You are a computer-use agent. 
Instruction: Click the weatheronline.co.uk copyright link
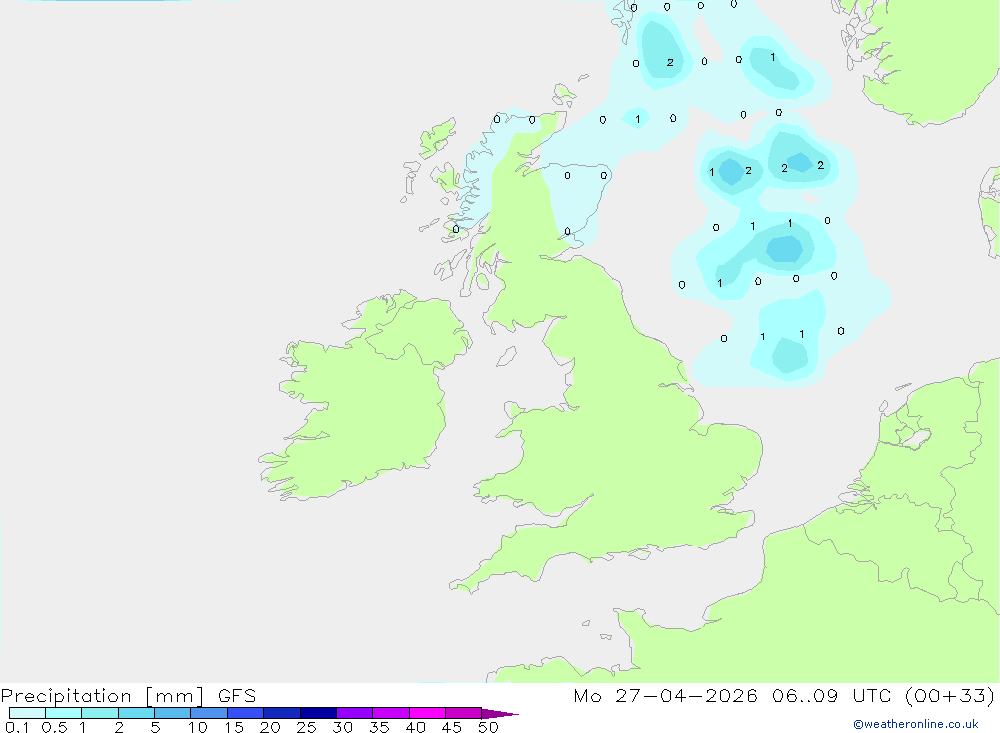(915, 724)
